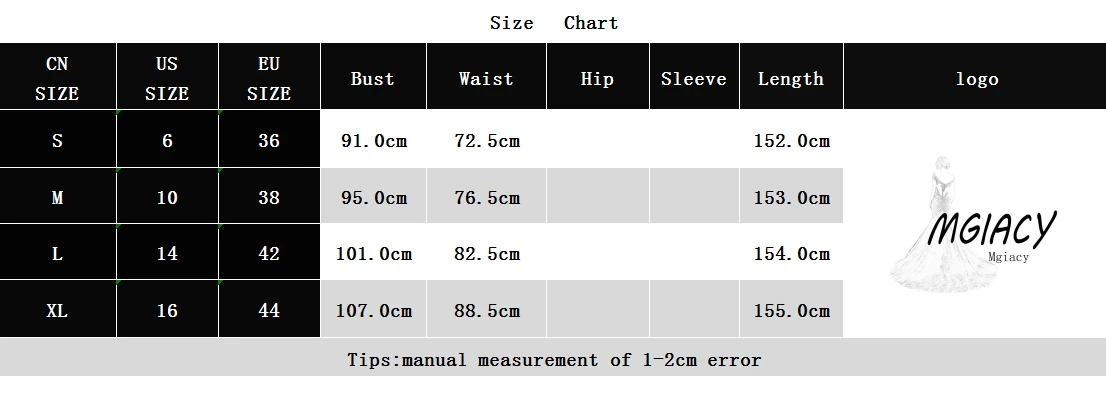Click the logo column header
Screen dimensions: 1106x410
tap(976, 79)
